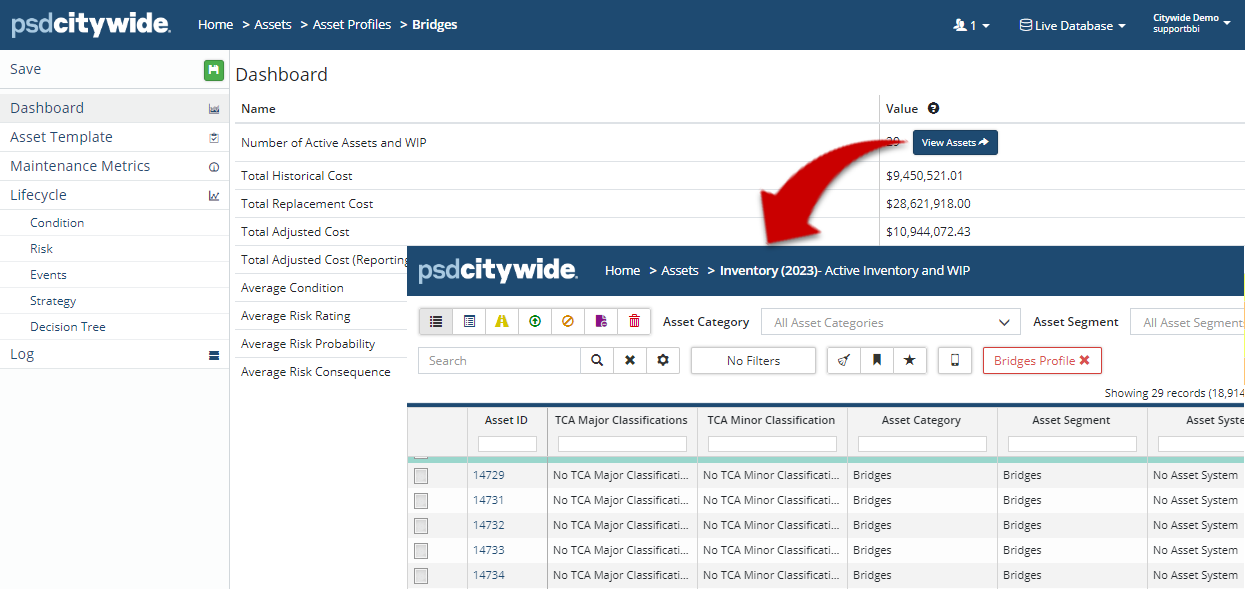
Task: Click the inventory Search input field
Action: [500, 361]
